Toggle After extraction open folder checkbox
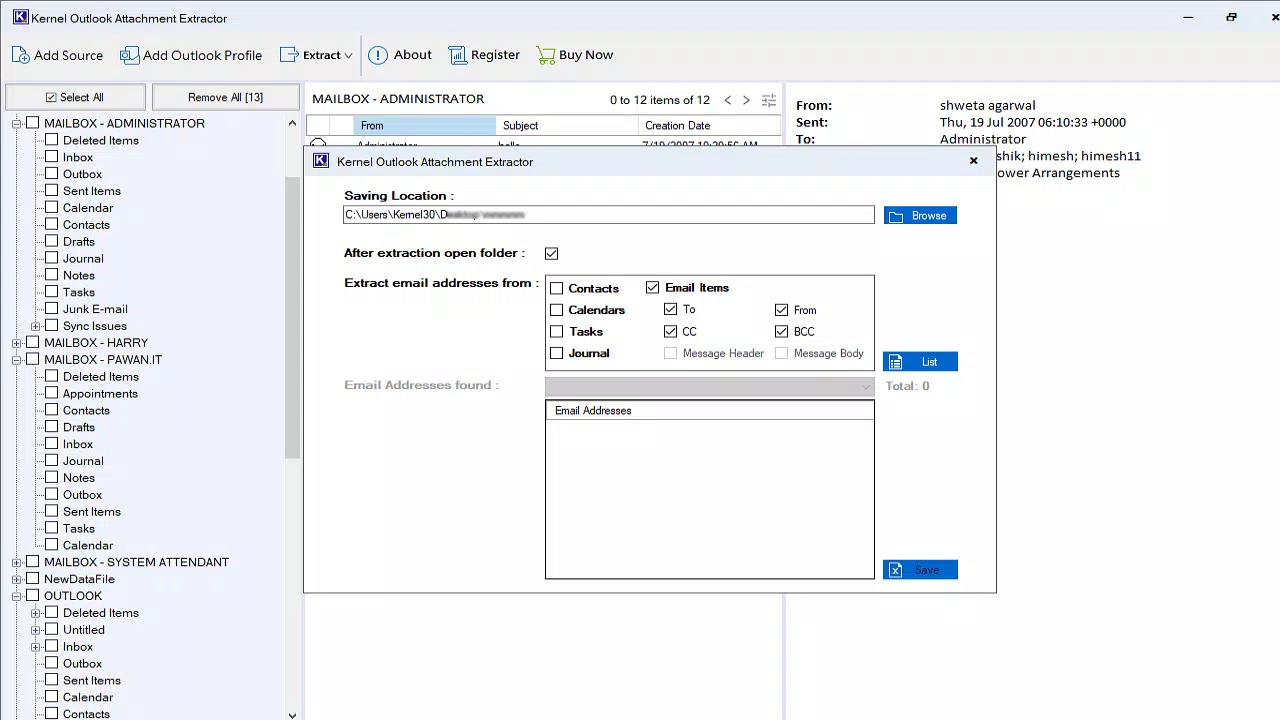This screenshot has width=1280, height=720. tap(552, 254)
